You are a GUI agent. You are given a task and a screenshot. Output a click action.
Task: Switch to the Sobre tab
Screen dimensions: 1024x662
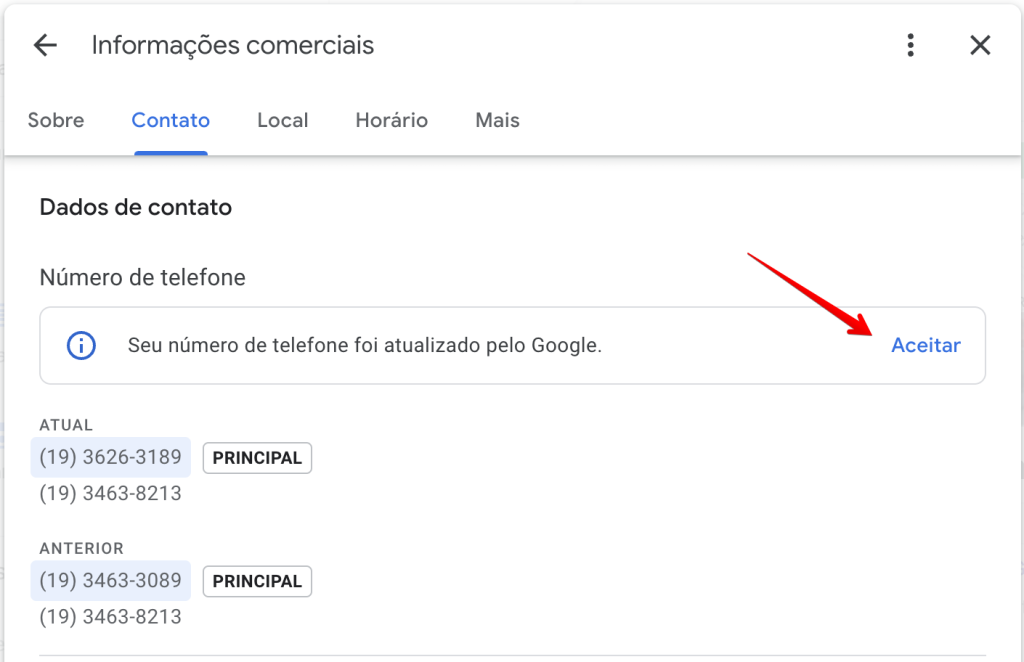tap(56, 120)
